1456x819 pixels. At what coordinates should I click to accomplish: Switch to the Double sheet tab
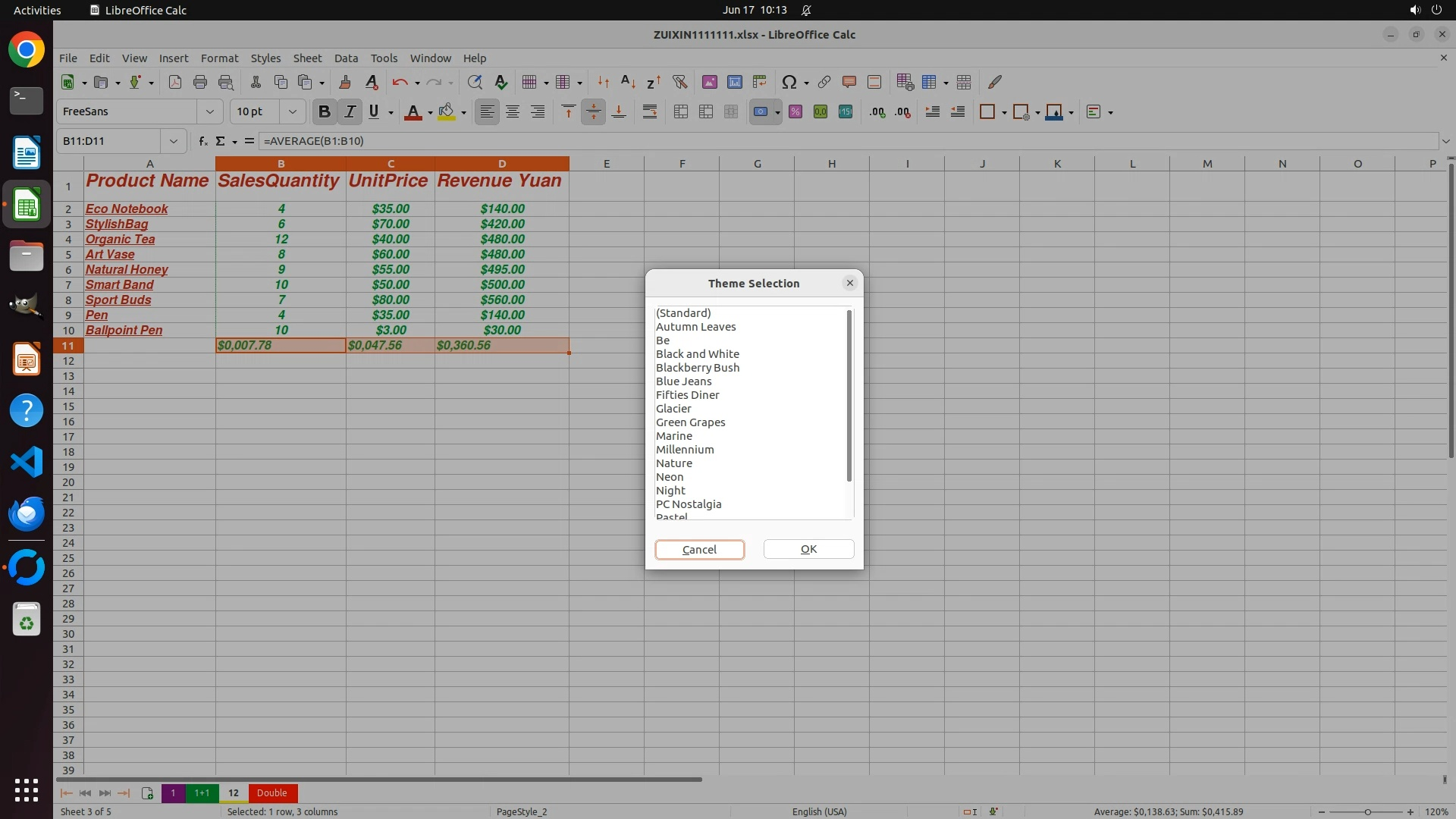[271, 792]
